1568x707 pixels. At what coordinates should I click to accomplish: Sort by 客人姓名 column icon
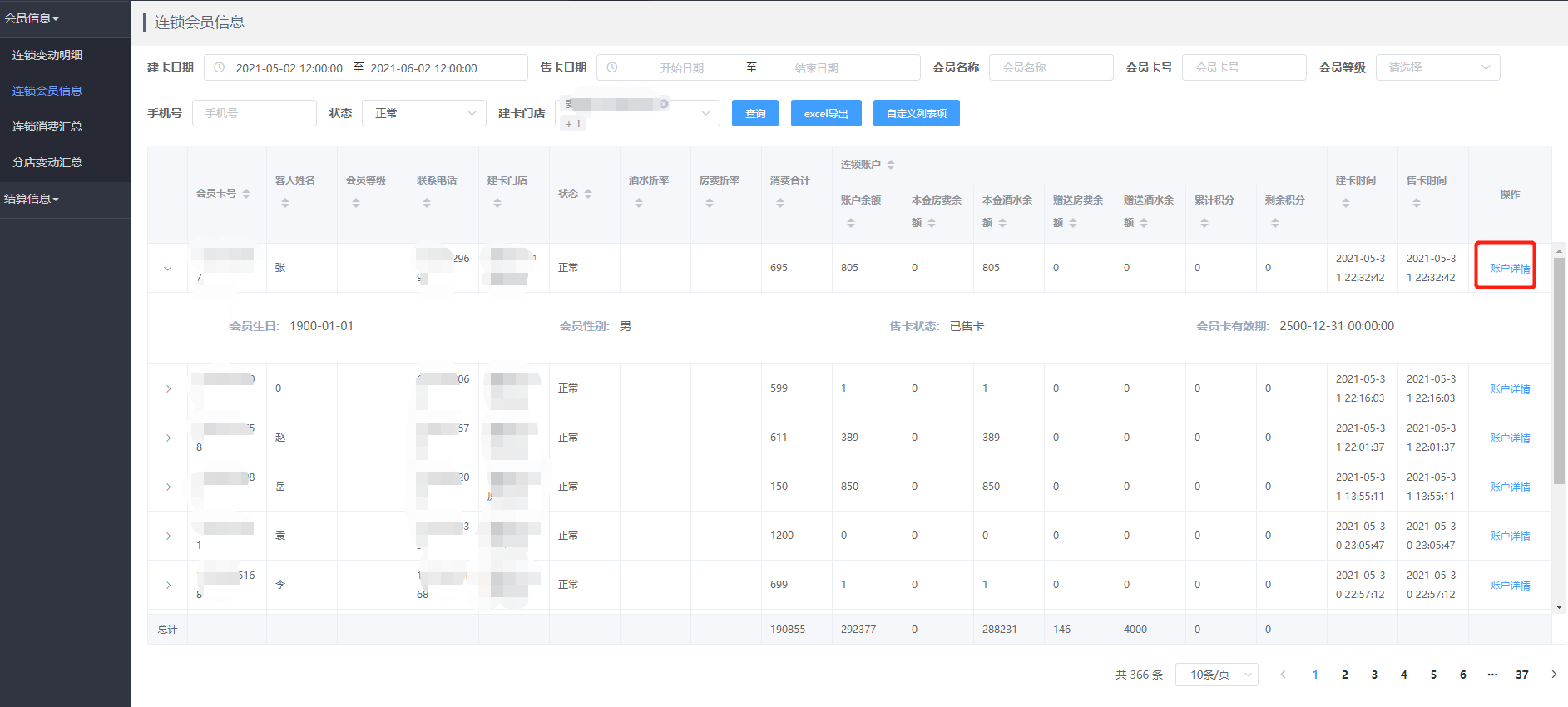tap(285, 203)
